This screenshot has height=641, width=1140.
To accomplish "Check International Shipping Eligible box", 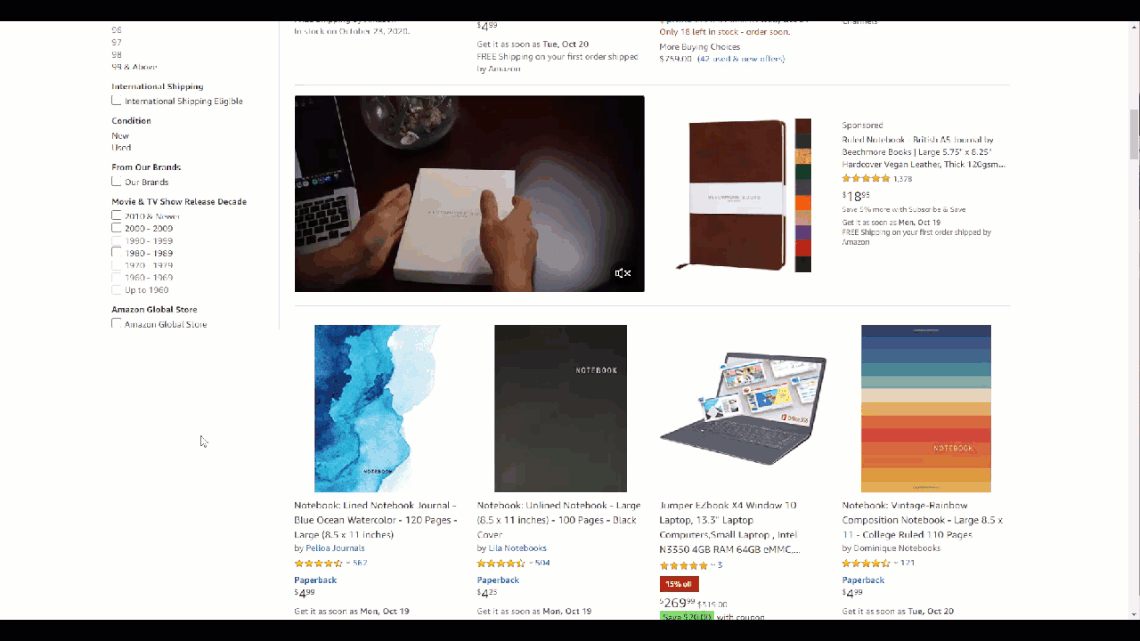I will click(x=116, y=100).
